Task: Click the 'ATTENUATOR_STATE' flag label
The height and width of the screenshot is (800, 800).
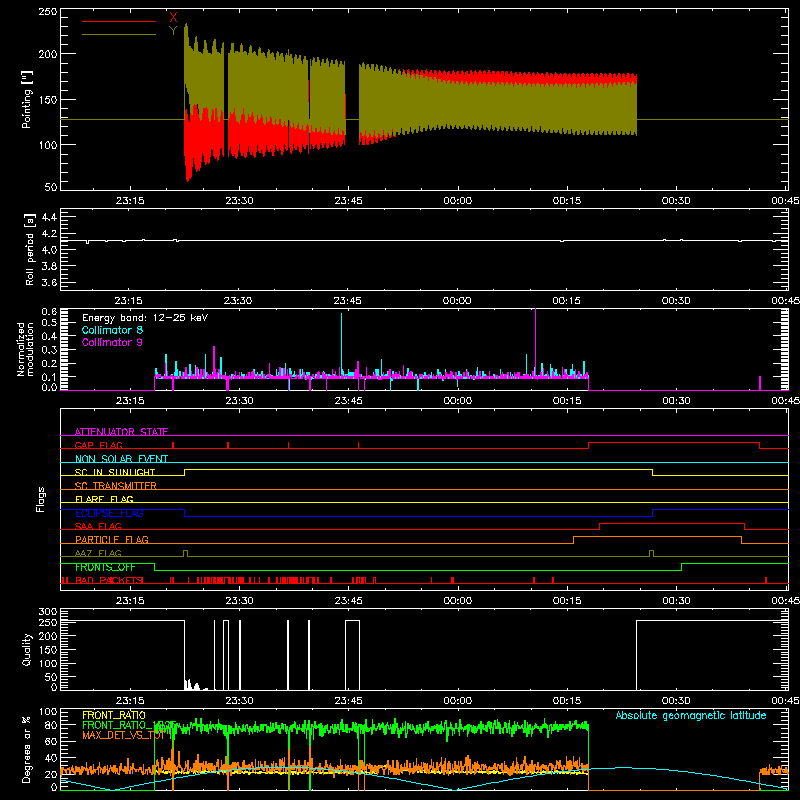Action: 121,432
